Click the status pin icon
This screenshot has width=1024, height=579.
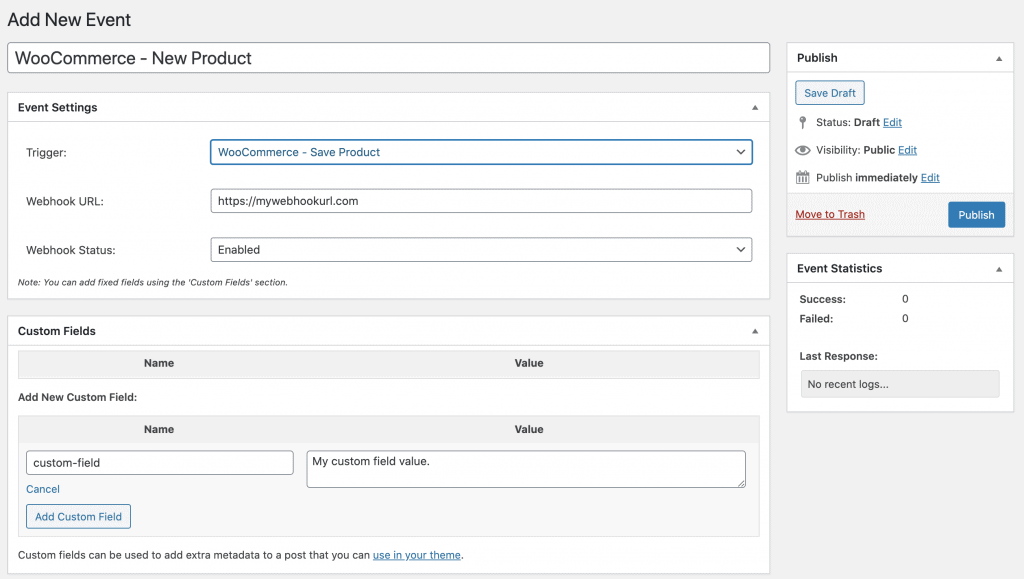803,123
